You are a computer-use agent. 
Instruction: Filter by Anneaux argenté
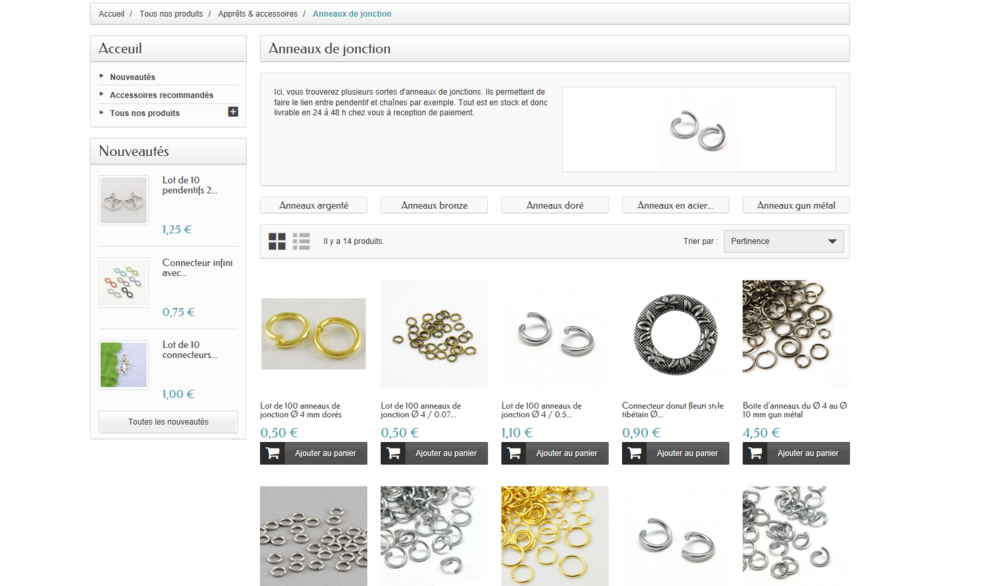click(313, 204)
